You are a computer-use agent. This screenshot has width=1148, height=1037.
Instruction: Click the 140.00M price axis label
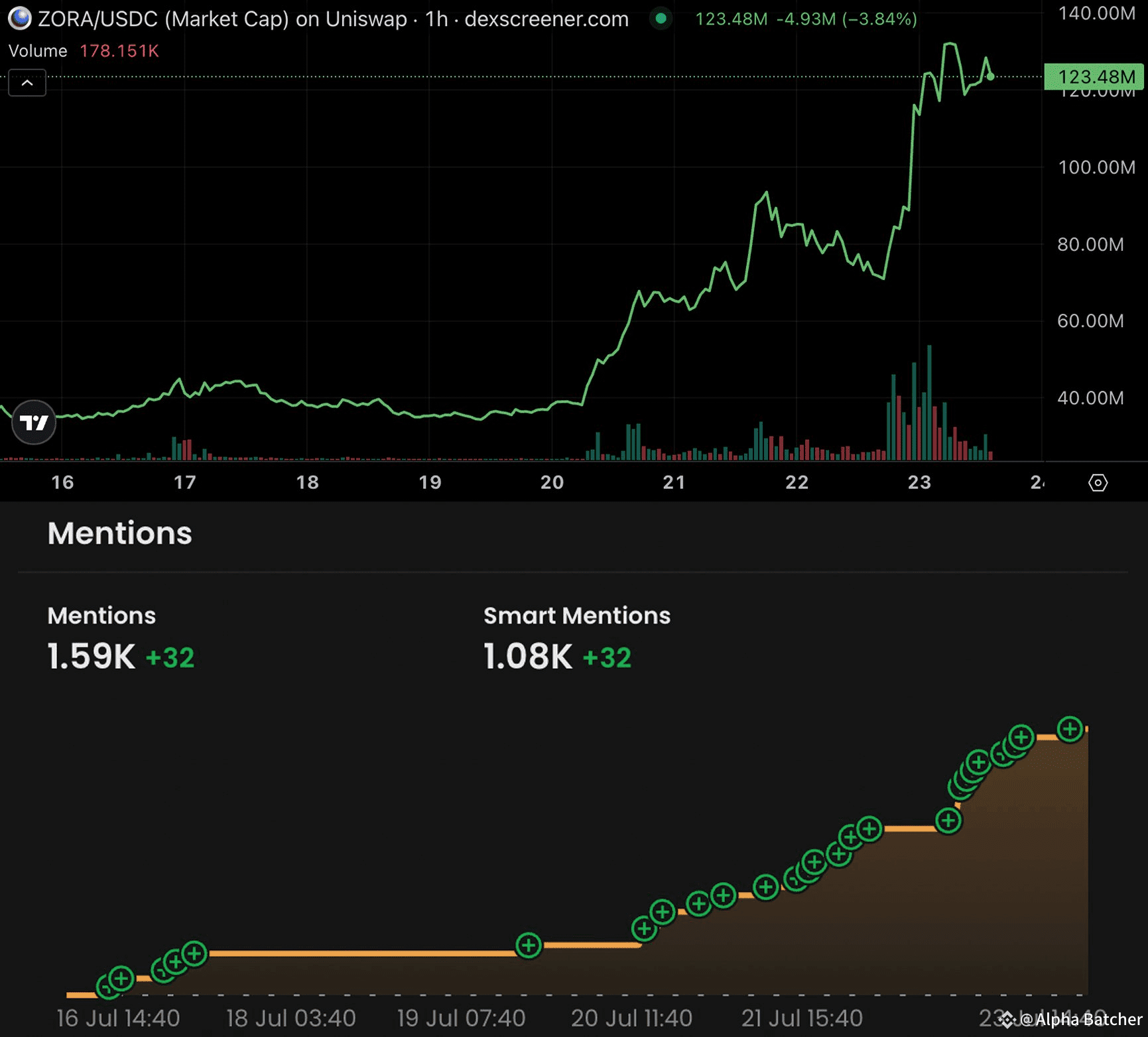(x=1096, y=13)
